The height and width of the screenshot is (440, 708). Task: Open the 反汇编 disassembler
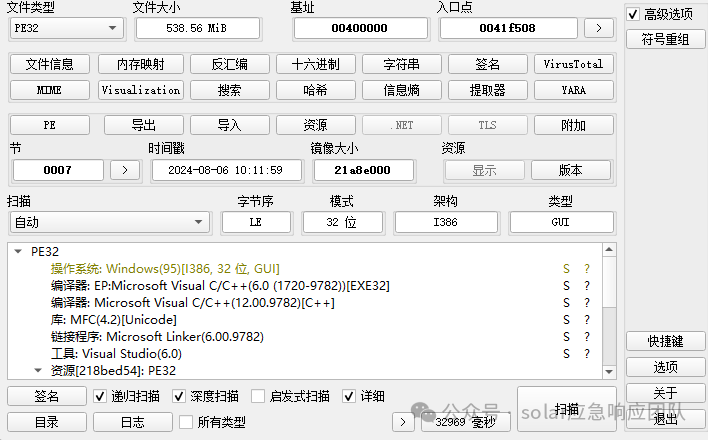coord(230,64)
